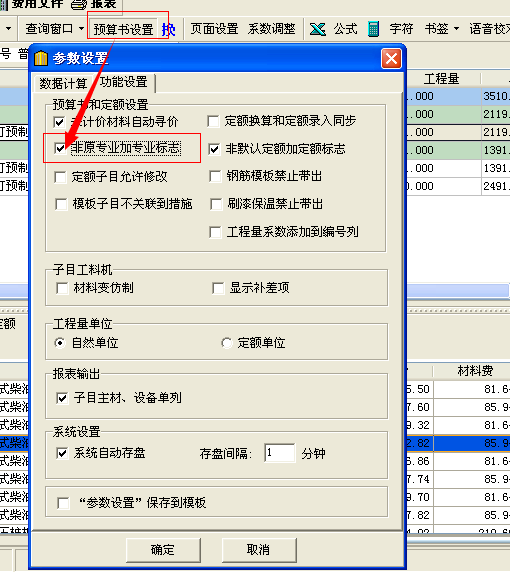Select the 定额单位 radio button

(227, 343)
